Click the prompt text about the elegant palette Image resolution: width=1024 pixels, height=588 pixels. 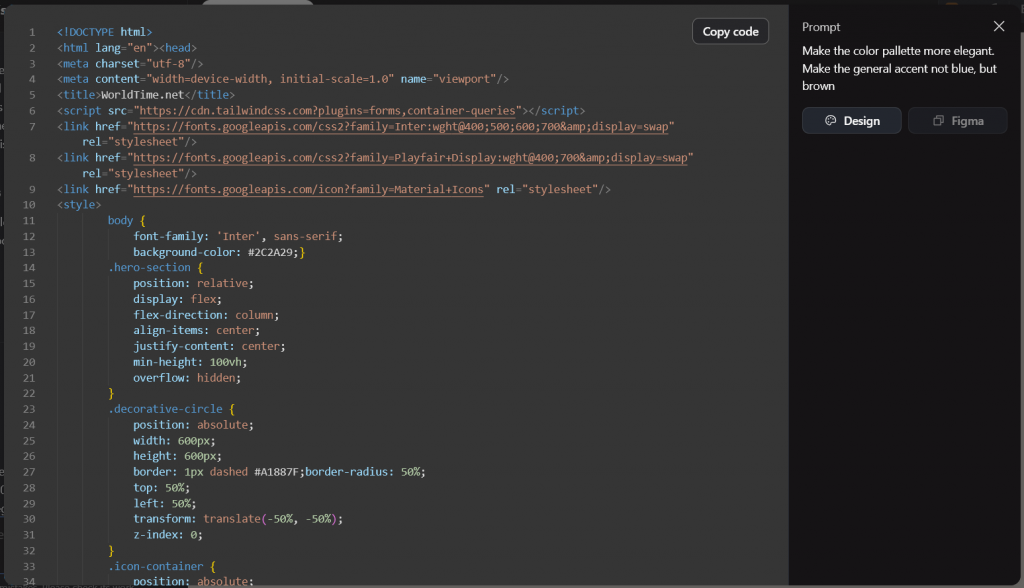899,68
